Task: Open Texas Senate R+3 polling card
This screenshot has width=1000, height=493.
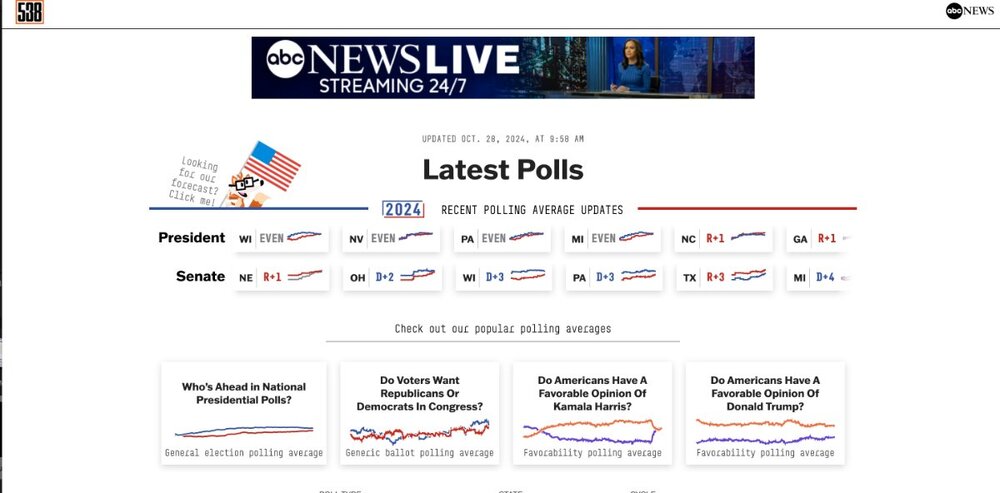Action: 723,277
